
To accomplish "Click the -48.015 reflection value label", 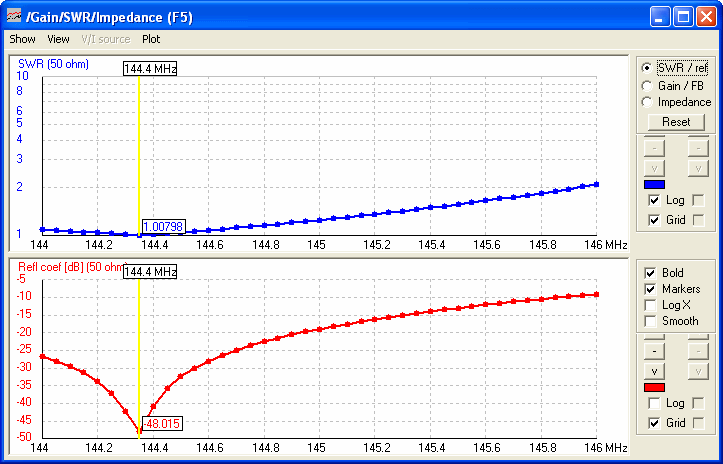I will (x=162, y=423).
